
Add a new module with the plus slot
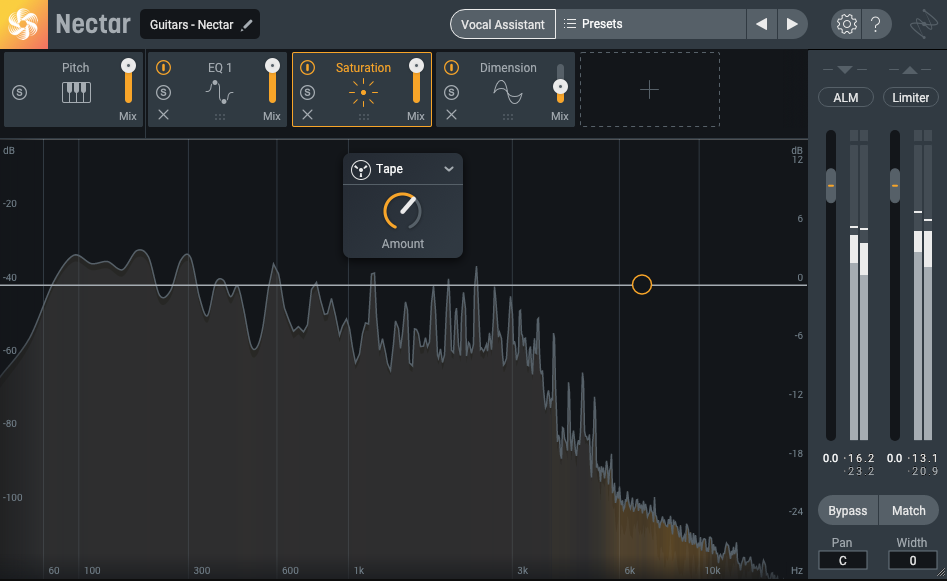(x=650, y=90)
